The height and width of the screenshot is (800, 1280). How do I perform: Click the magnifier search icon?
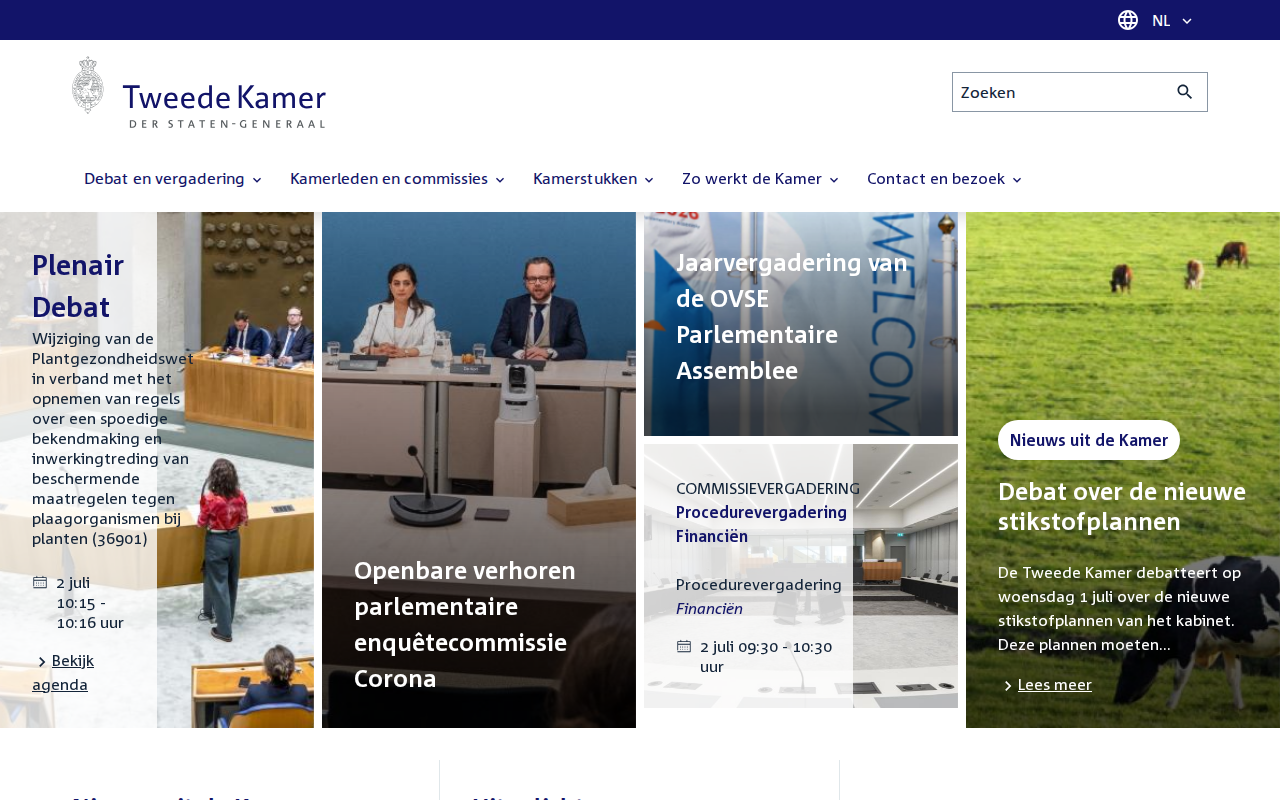click(1185, 92)
